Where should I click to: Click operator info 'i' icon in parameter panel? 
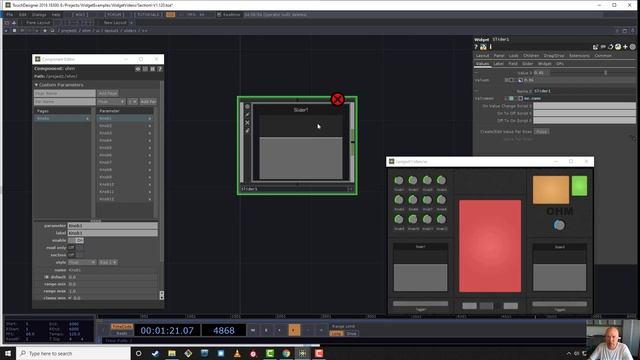[x=490, y=47]
